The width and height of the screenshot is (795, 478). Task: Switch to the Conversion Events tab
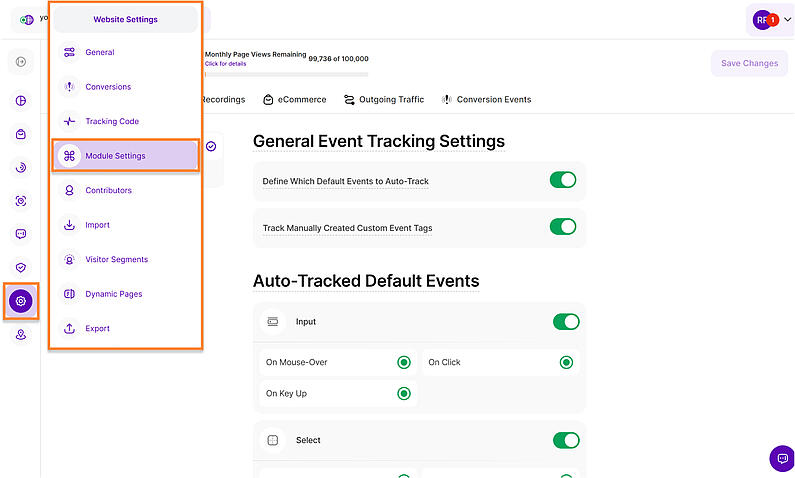click(x=487, y=99)
